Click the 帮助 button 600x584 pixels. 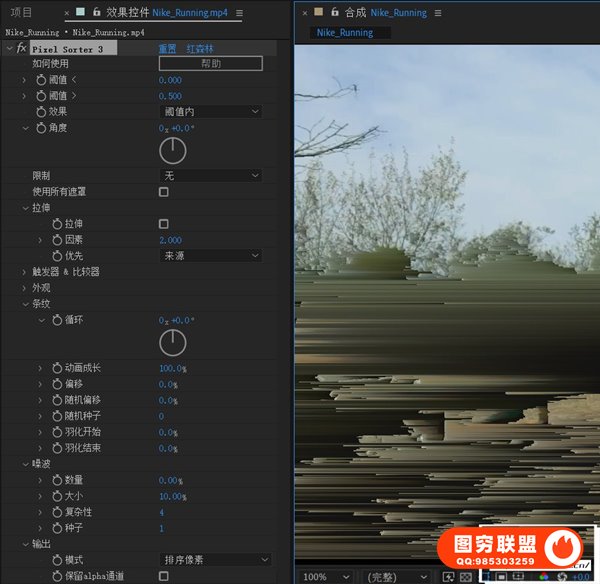click(211, 63)
